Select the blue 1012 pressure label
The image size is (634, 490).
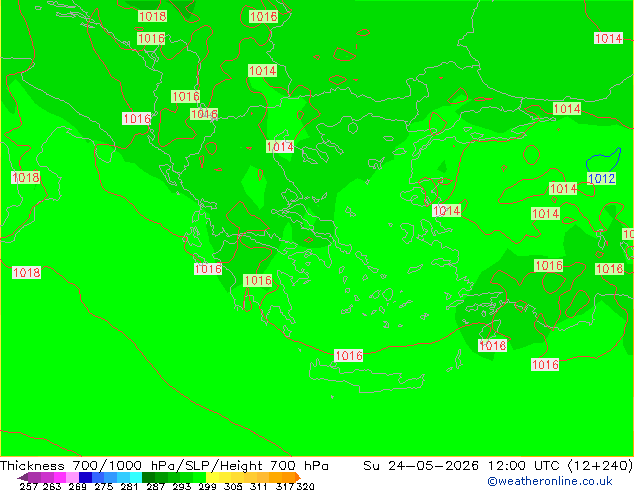[x=601, y=178]
